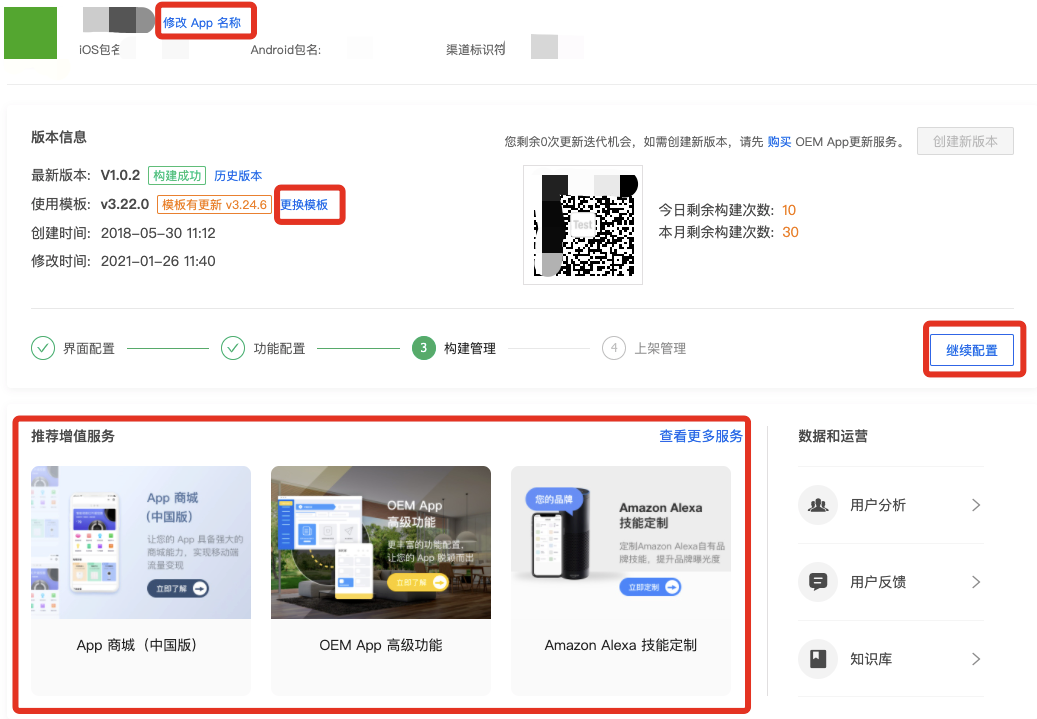Click the 更换模板 link

pos(308,204)
